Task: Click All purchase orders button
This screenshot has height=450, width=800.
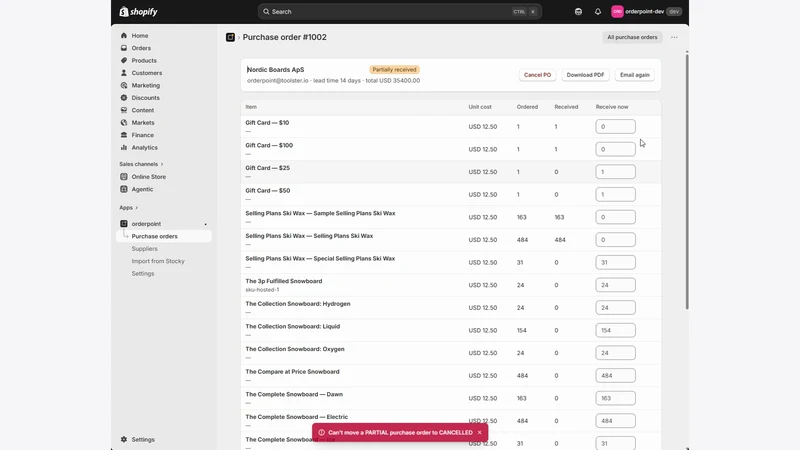Action: pyautogui.click(x=632, y=37)
